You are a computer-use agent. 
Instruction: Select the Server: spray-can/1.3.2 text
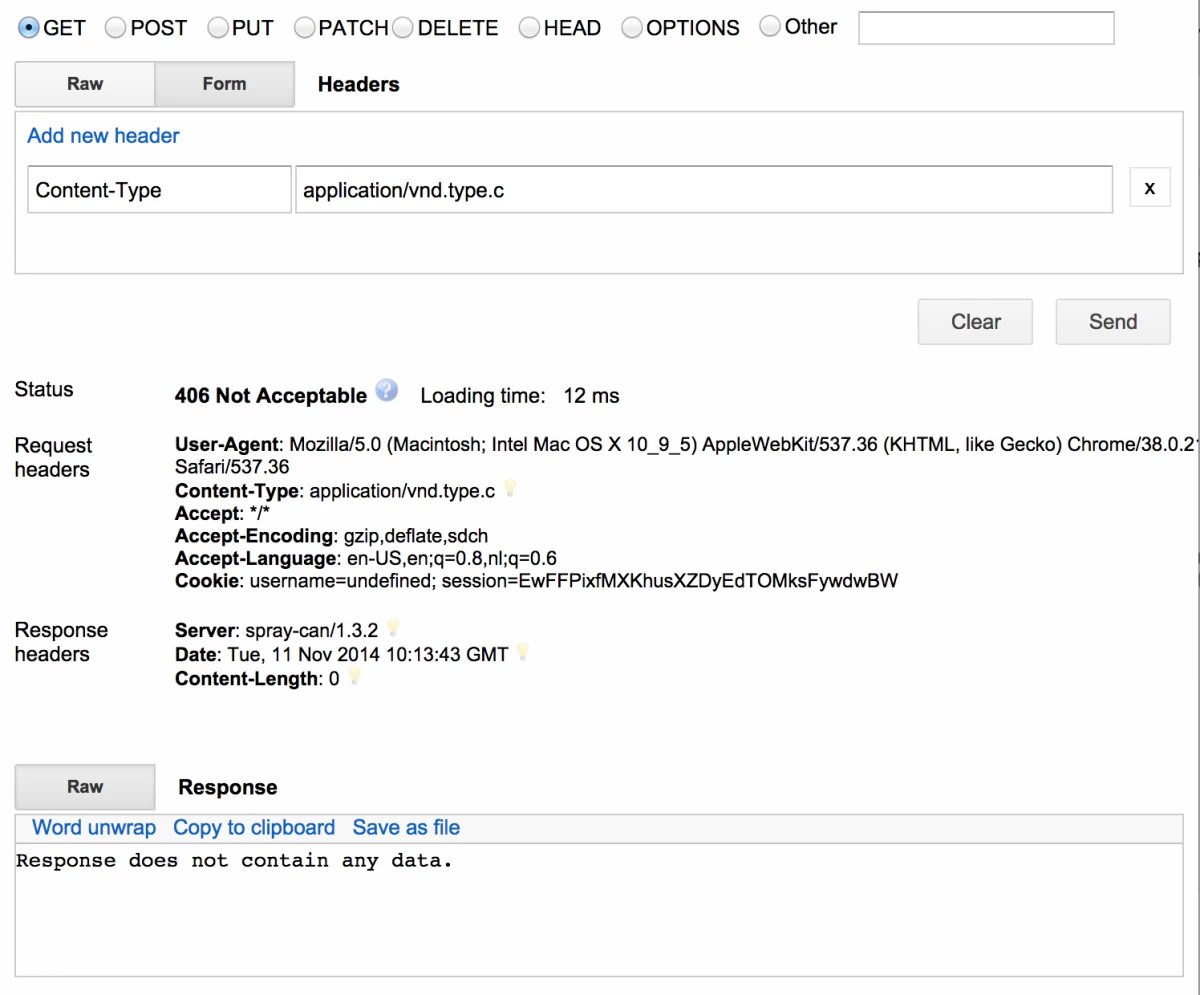click(x=277, y=630)
